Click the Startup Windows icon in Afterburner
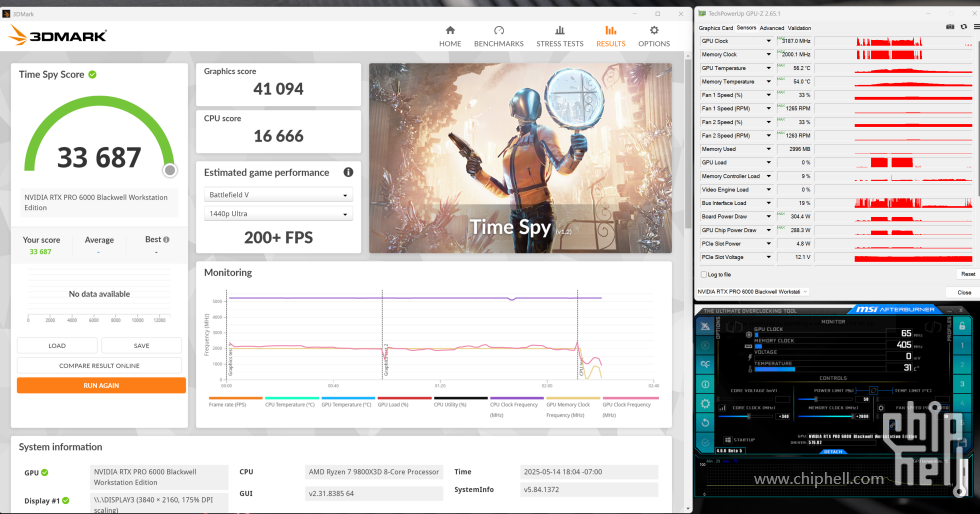The width and height of the screenshot is (980, 514). 728,440
